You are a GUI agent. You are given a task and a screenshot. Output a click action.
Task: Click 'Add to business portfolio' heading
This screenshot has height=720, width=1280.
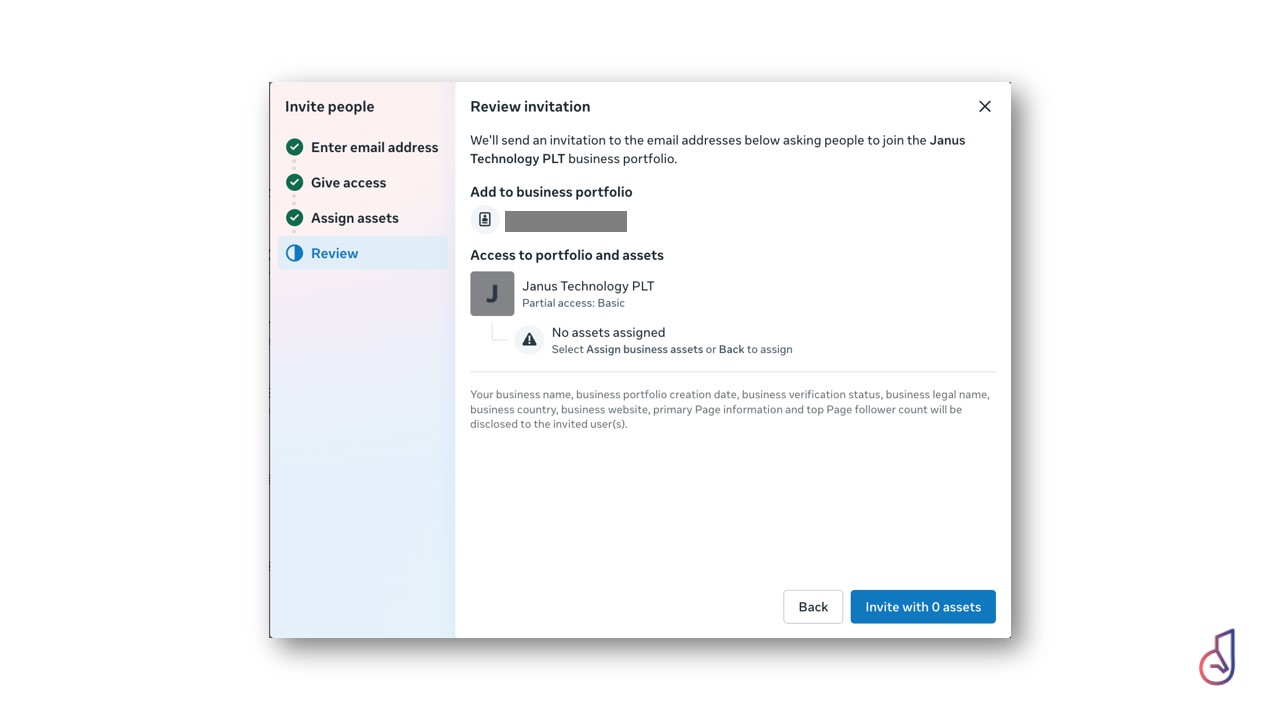[x=551, y=192]
